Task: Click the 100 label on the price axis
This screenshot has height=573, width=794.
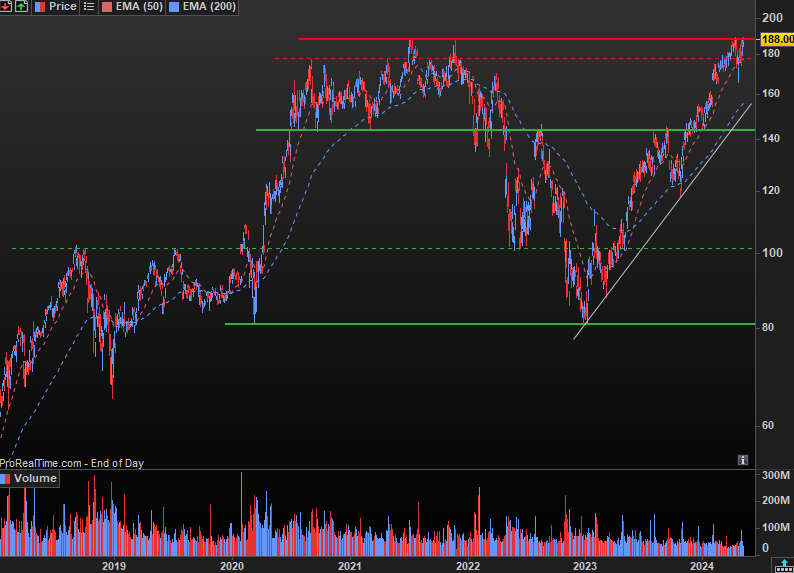Action: [772, 253]
